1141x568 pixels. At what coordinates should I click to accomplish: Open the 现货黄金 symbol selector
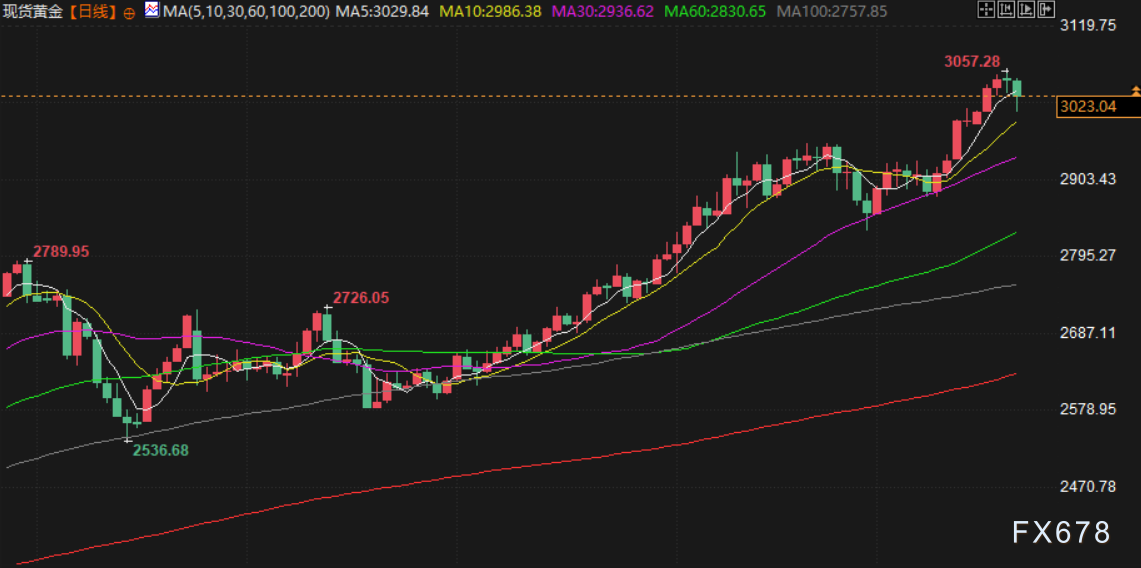click(x=34, y=12)
